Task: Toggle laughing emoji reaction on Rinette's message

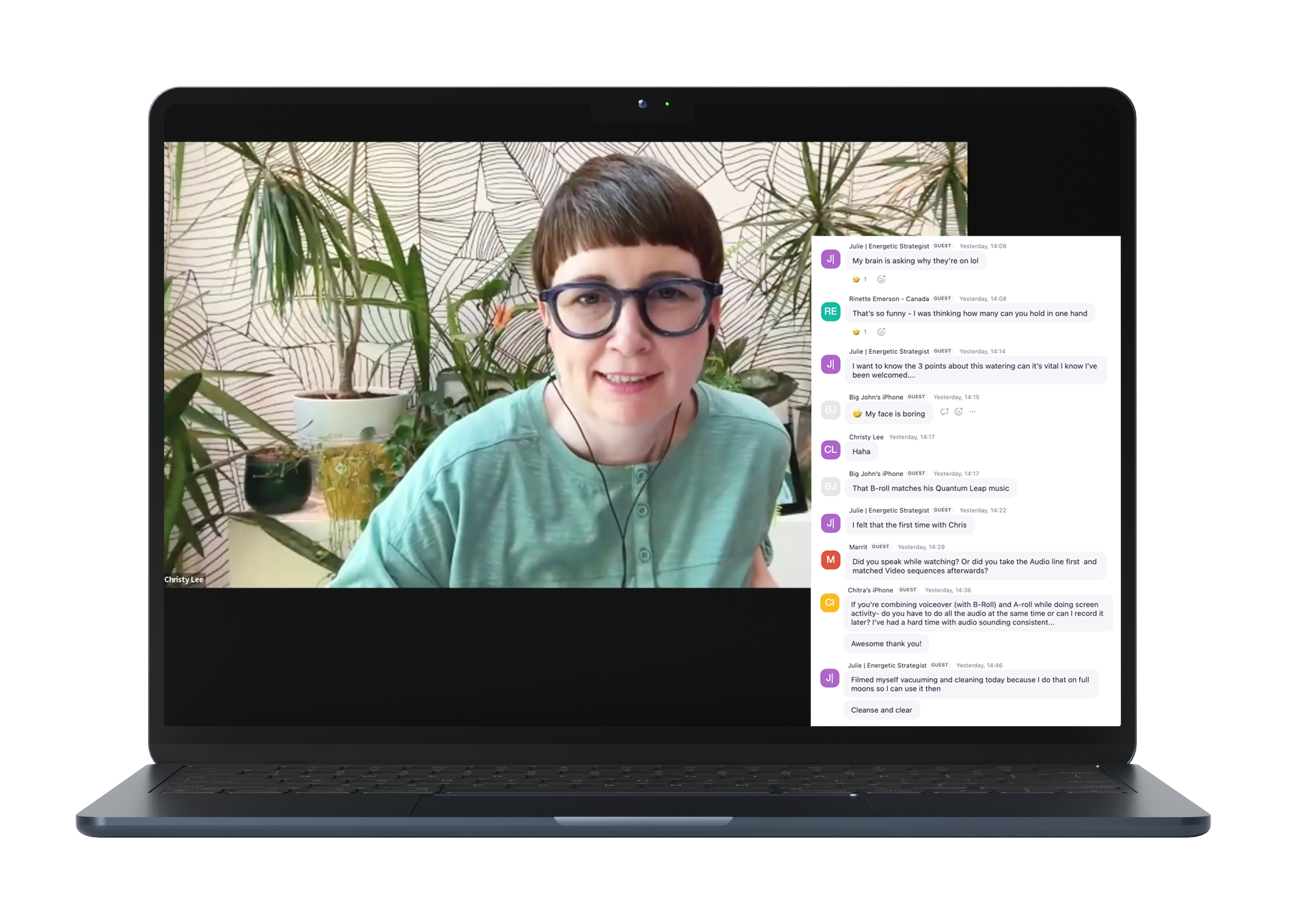Action: tap(859, 332)
